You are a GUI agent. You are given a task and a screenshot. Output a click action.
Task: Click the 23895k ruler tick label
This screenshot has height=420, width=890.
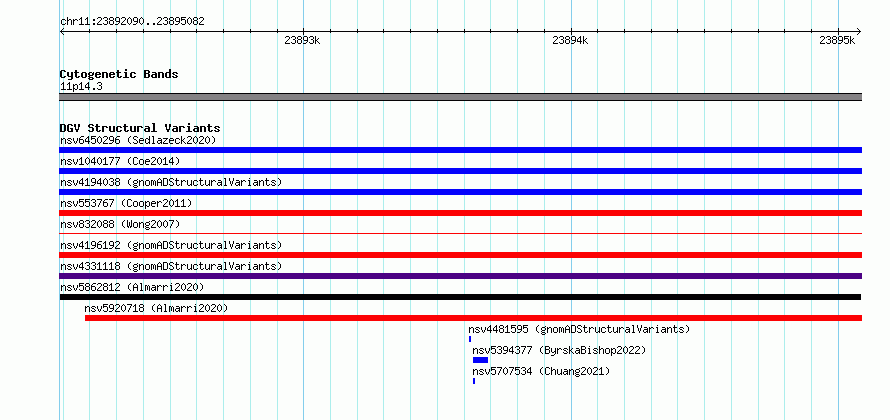coord(838,40)
